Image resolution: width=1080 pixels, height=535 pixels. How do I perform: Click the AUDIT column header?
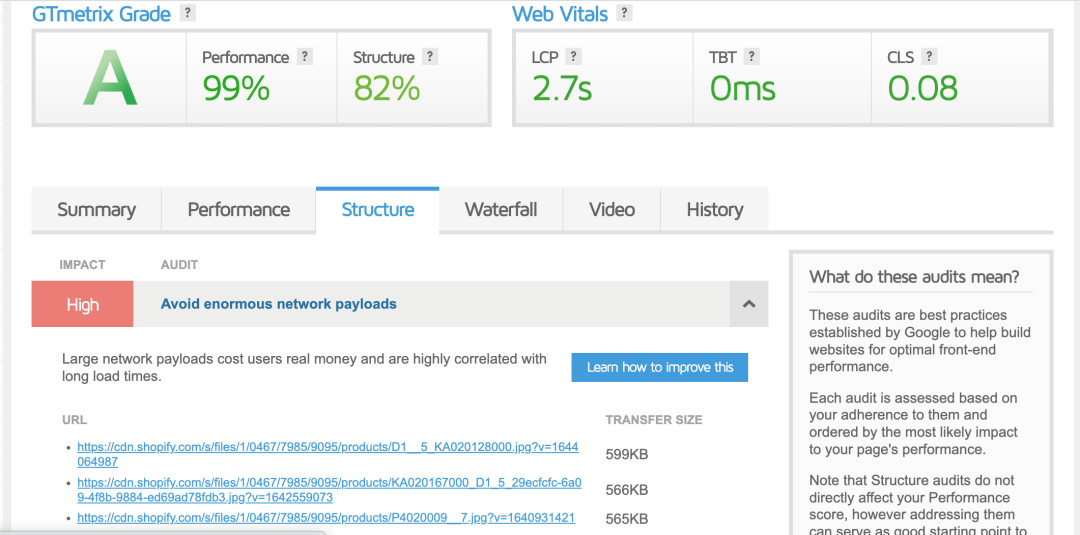179,265
